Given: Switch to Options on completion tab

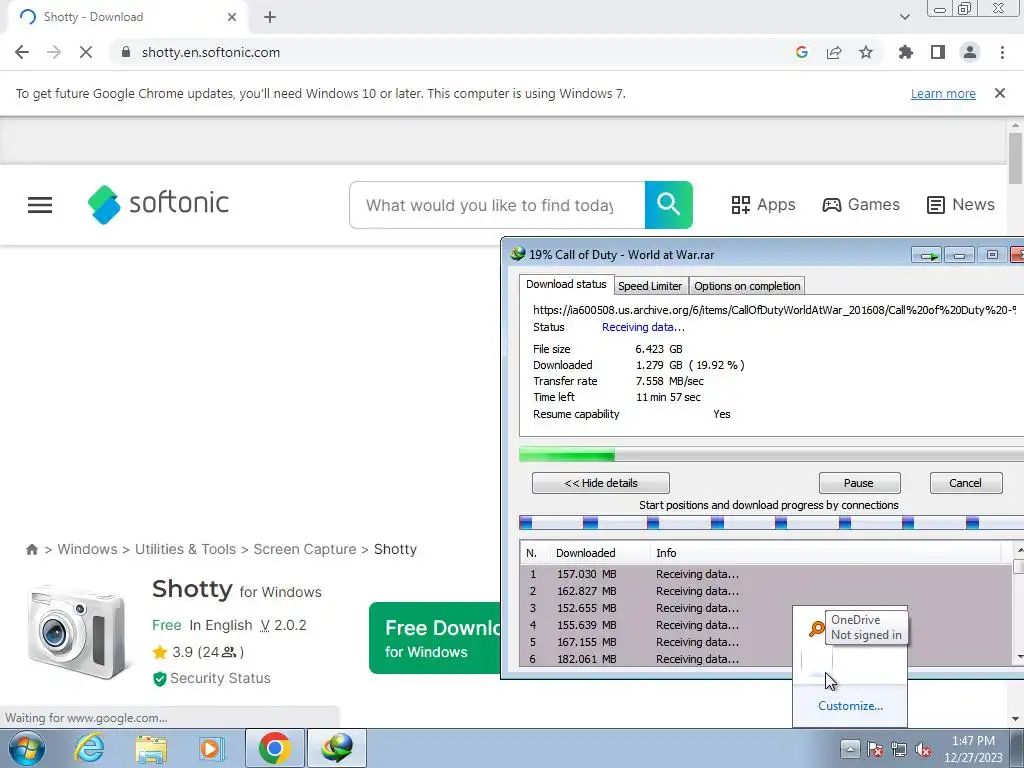Looking at the screenshot, I should [x=747, y=286].
